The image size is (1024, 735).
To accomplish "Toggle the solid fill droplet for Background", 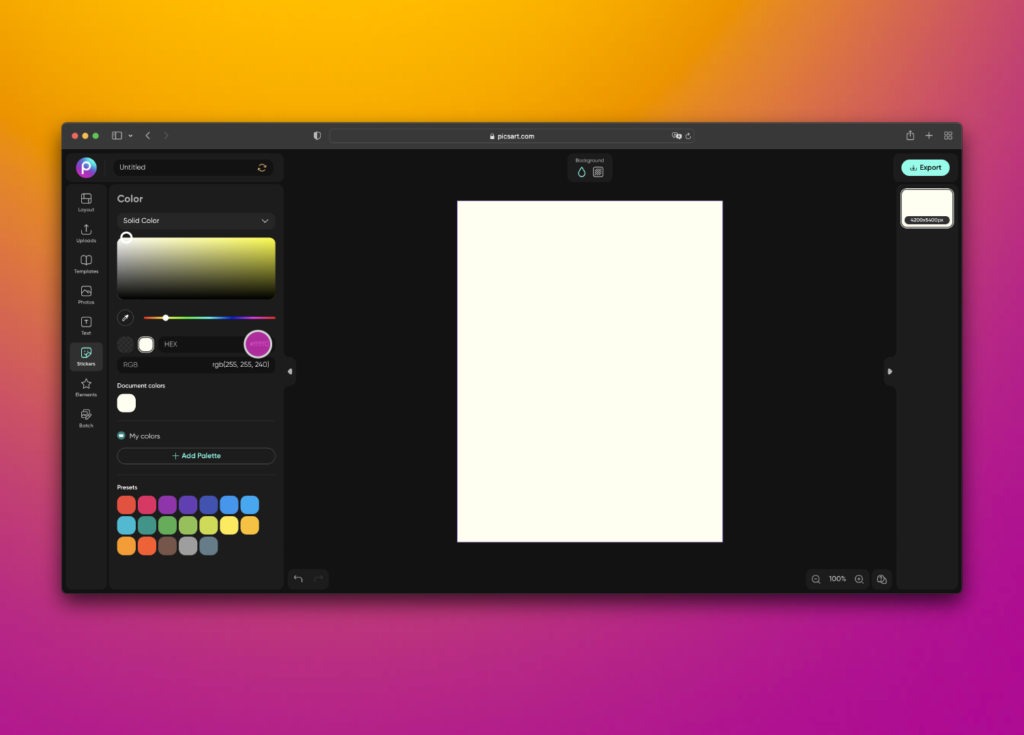I will tap(580, 171).
